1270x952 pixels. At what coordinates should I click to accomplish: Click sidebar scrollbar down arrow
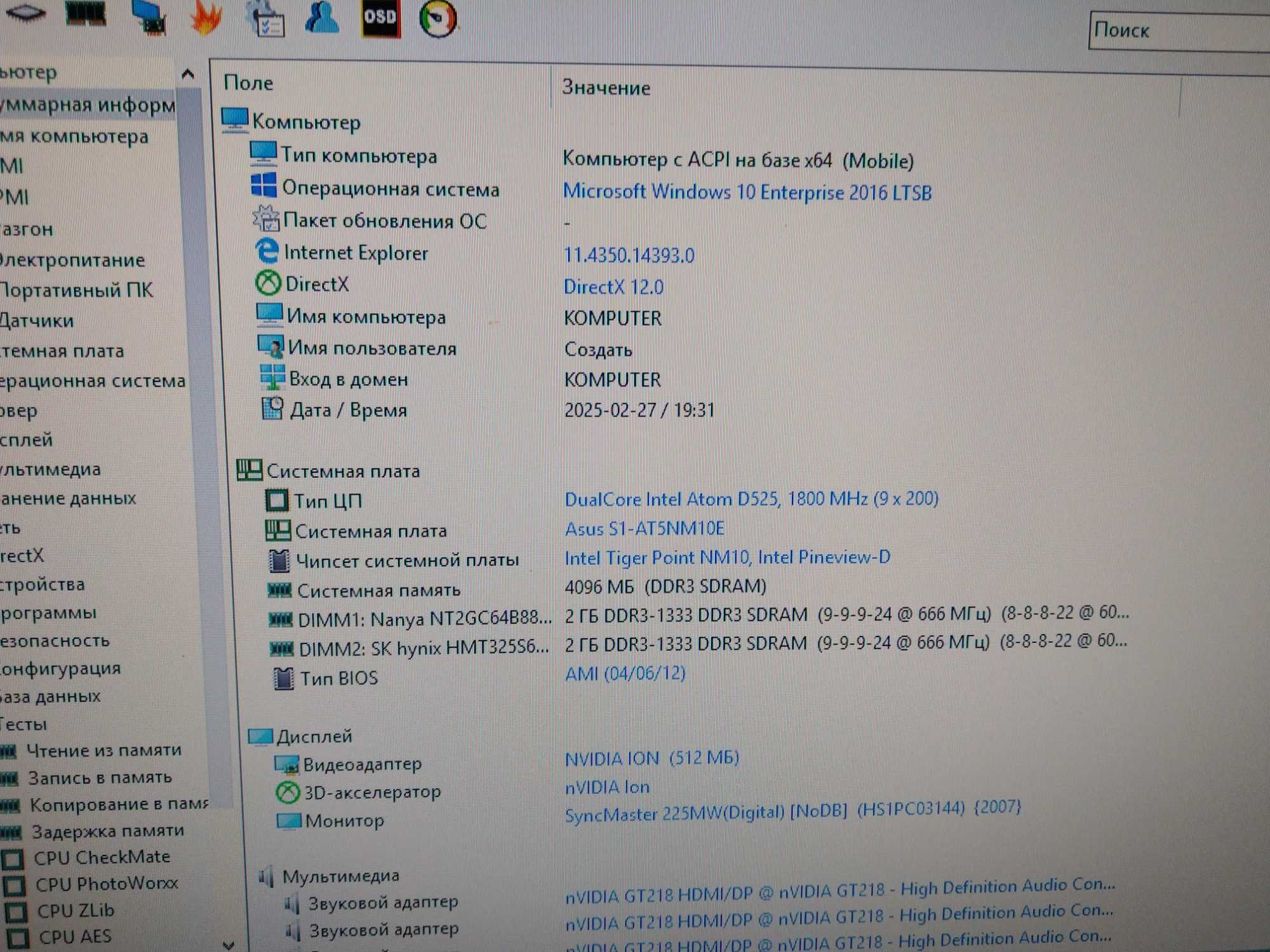[x=229, y=945]
